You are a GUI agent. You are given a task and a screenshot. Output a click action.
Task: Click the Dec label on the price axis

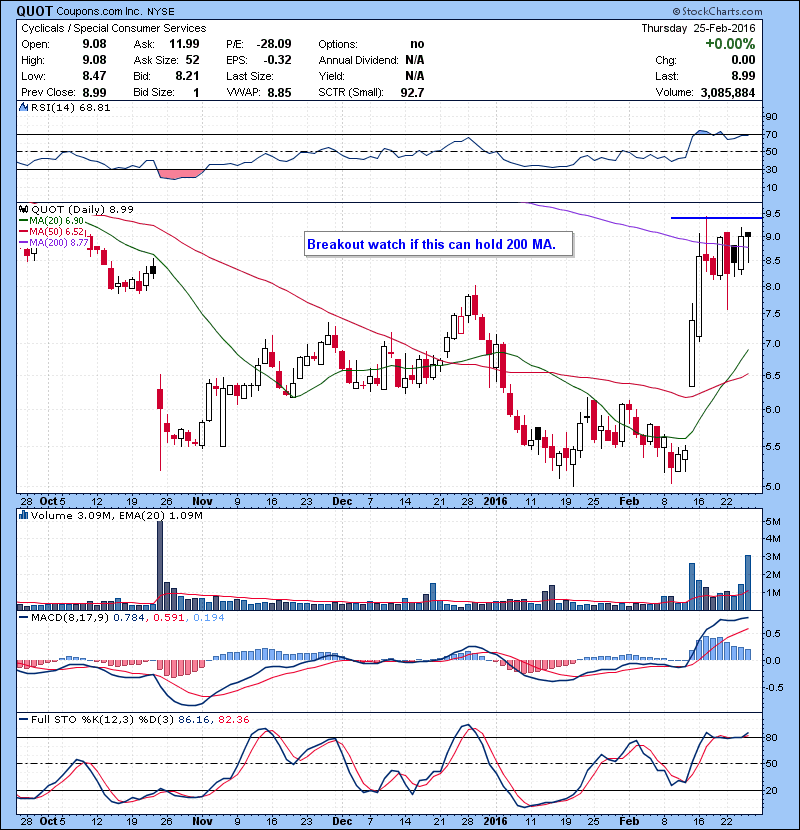point(342,501)
